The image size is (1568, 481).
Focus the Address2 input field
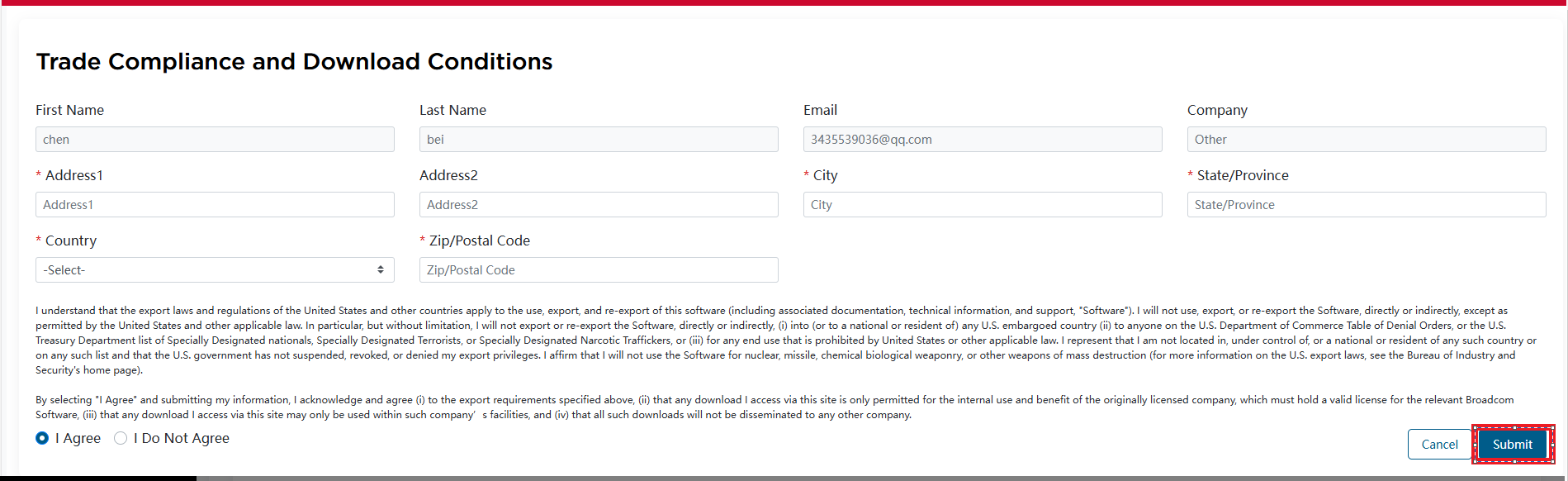tap(599, 205)
